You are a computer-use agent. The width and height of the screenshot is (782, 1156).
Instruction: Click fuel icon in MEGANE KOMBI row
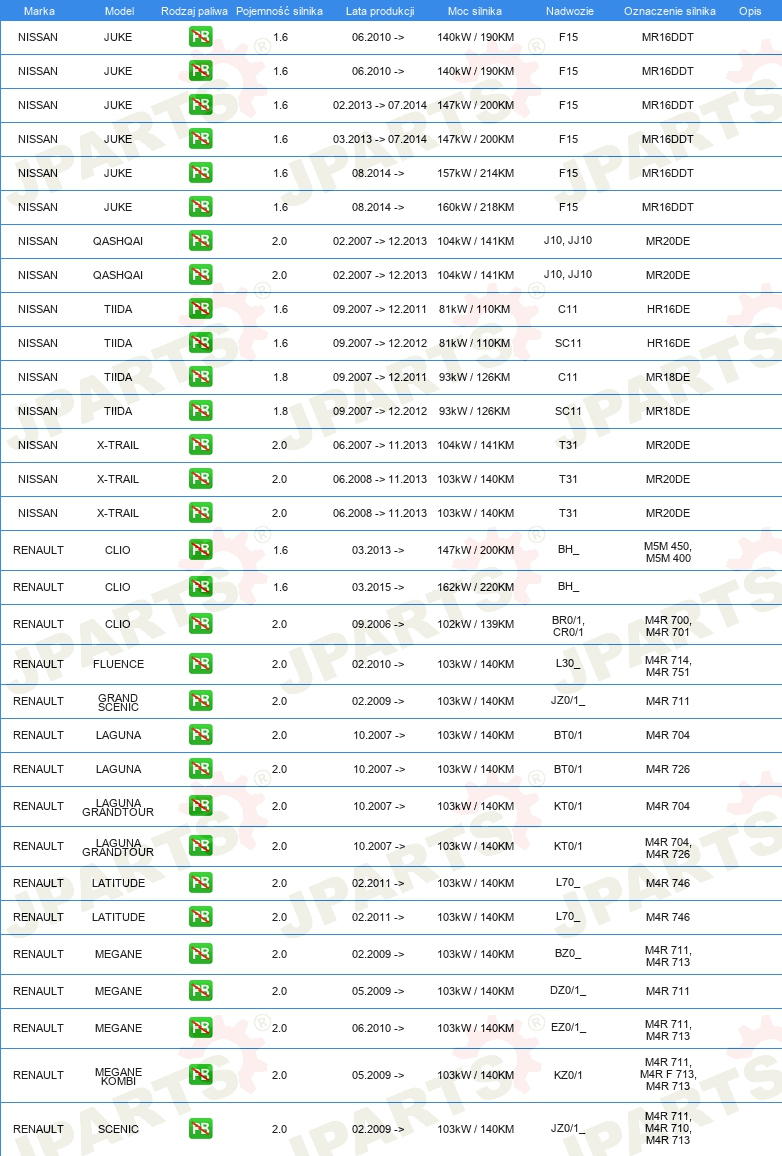[200, 1074]
